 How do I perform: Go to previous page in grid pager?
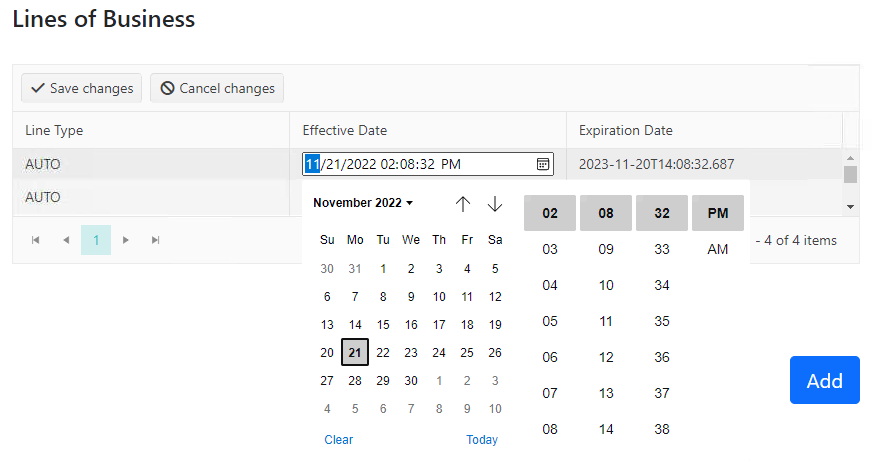66,240
